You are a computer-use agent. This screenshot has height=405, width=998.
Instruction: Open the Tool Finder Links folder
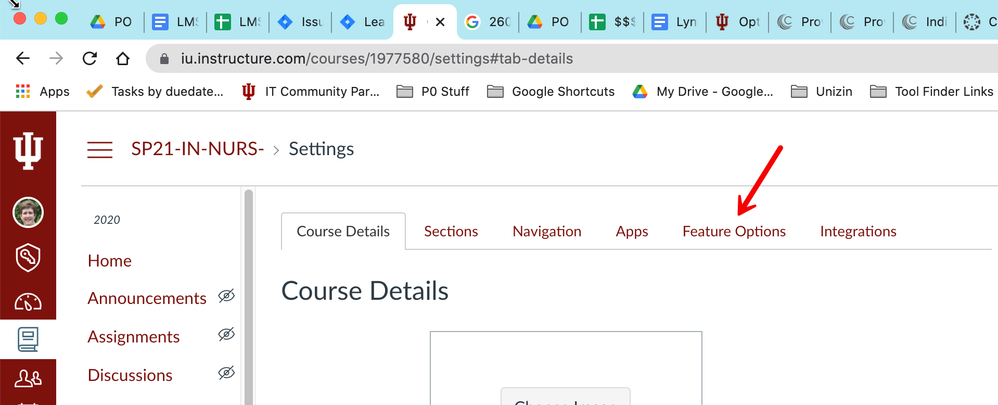pos(932,92)
